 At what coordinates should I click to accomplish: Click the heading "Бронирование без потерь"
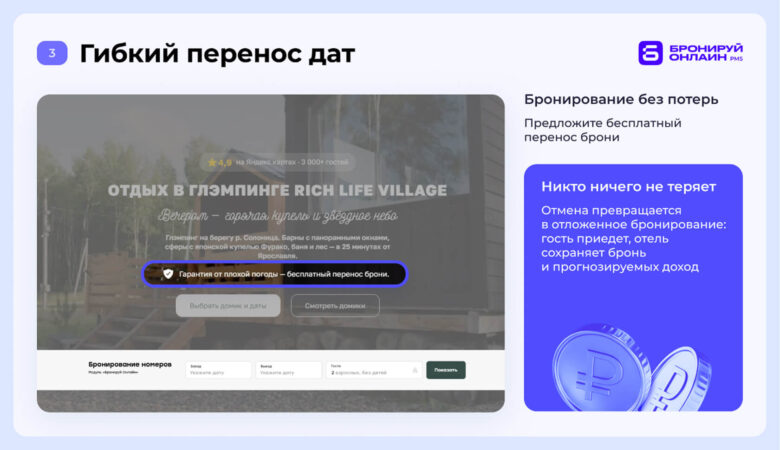(x=621, y=99)
